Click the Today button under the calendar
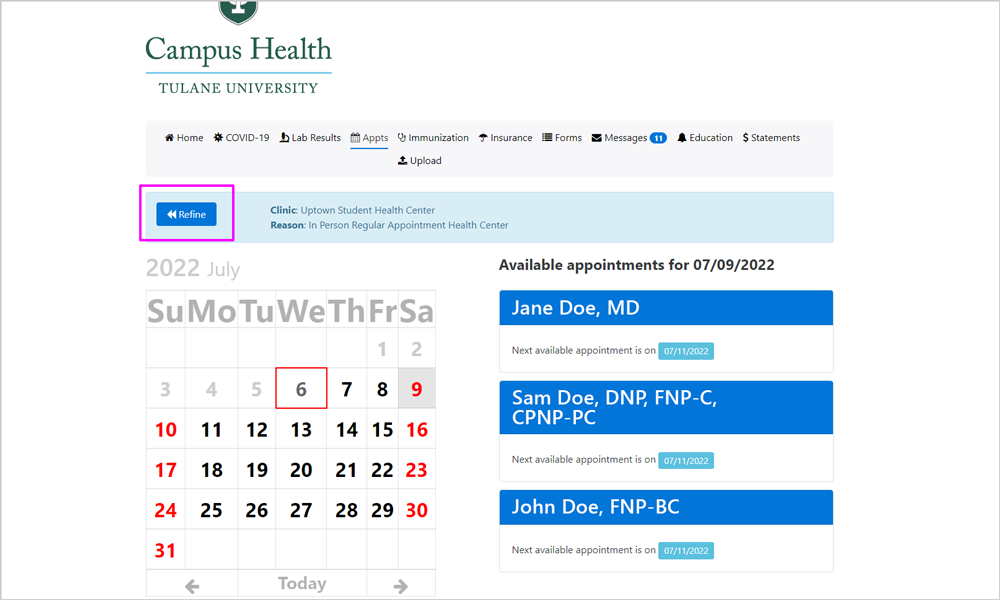The image size is (1000, 600). pyautogui.click(x=302, y=583)
